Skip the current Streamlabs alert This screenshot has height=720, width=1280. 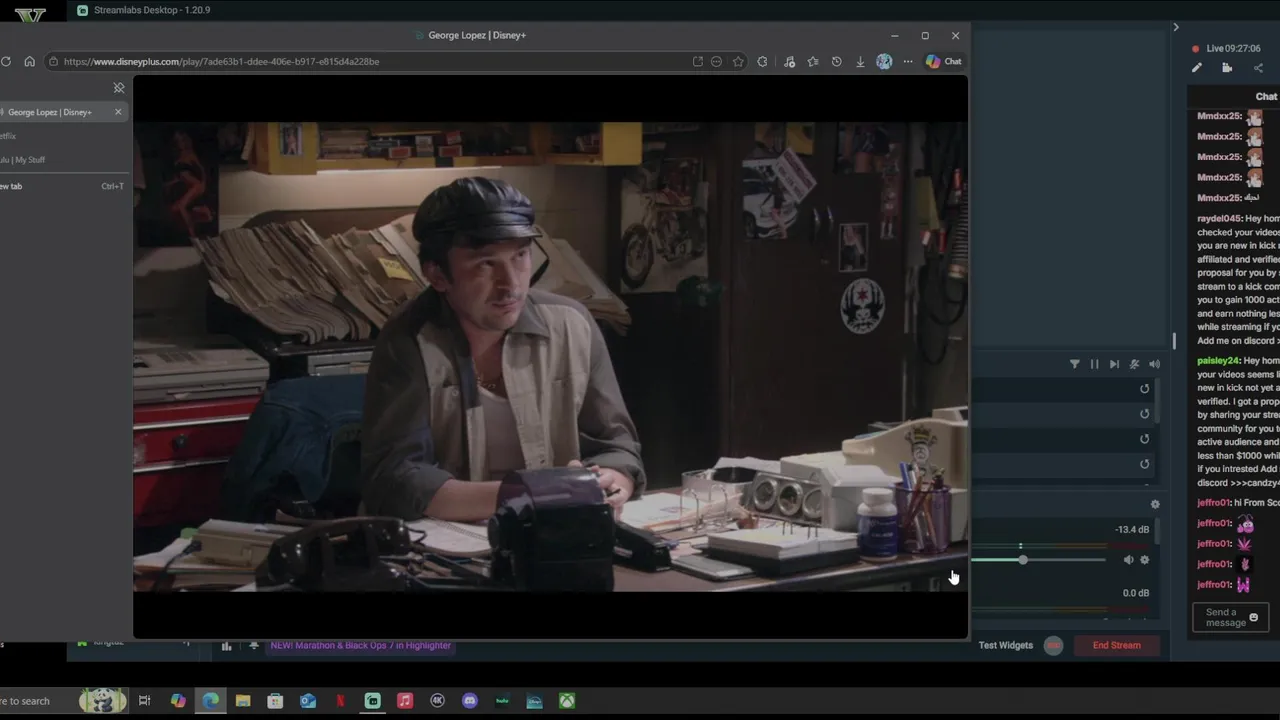click(x=1114, y=364)
